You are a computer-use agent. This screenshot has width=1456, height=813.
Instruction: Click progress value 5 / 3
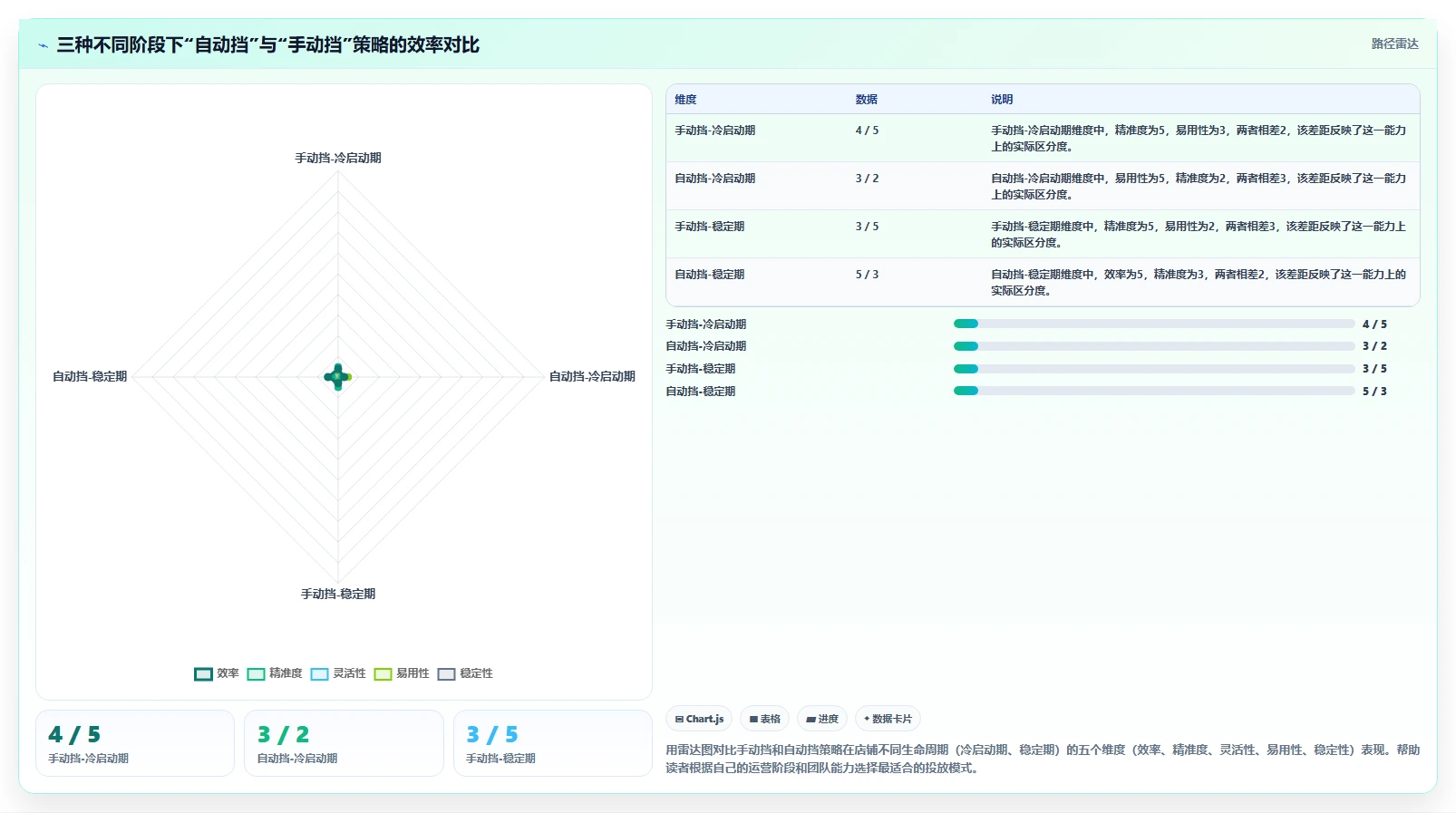pos(1374,392)
